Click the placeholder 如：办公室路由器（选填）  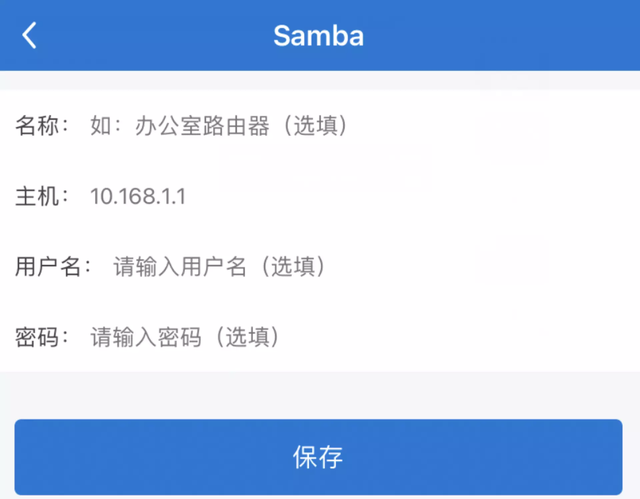tap(220, 125)
